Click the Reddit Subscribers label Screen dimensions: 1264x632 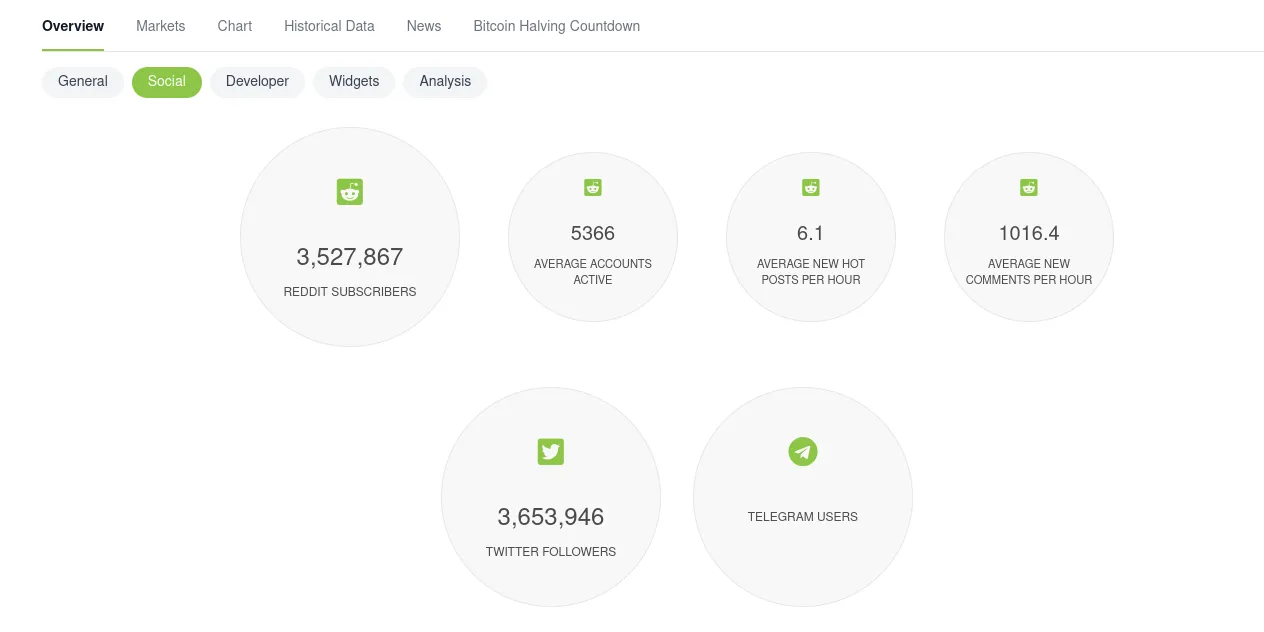click(x=350, y=292)
